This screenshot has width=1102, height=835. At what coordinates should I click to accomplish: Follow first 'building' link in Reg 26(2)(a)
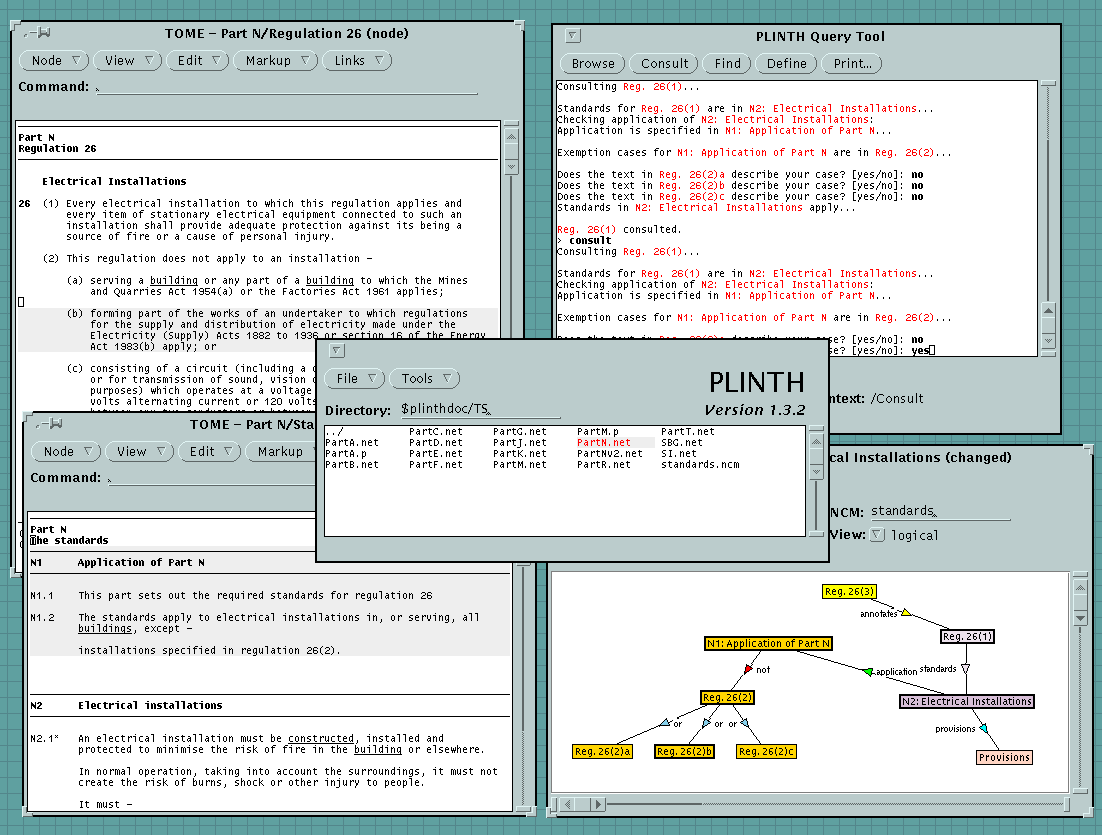tap(174, 280)
